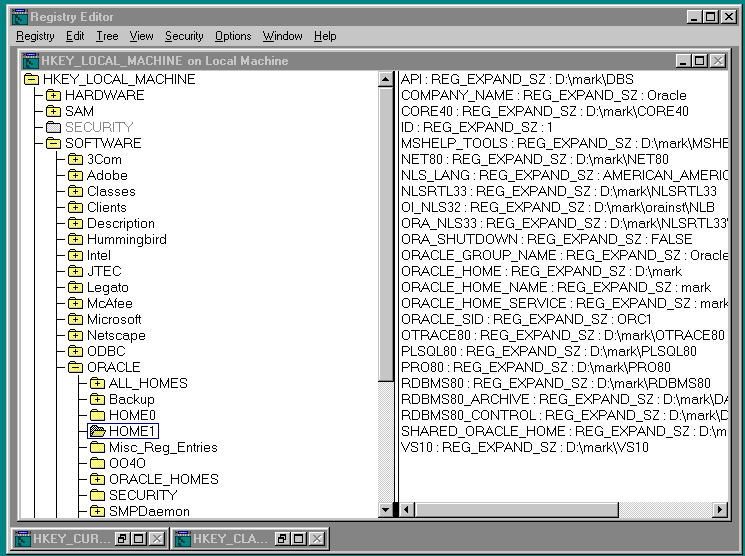
Task: Click the tree pane scroll up arrow
Action: pos(386,79)
